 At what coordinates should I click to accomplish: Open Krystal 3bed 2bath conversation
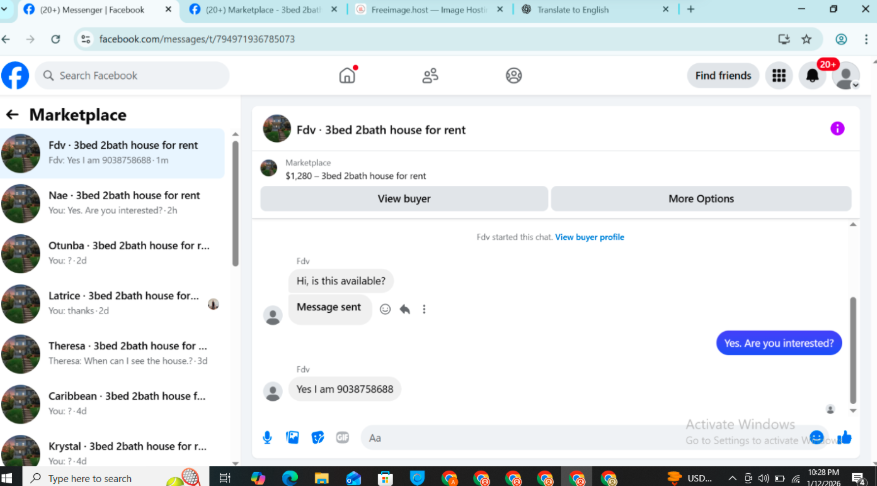112,450
